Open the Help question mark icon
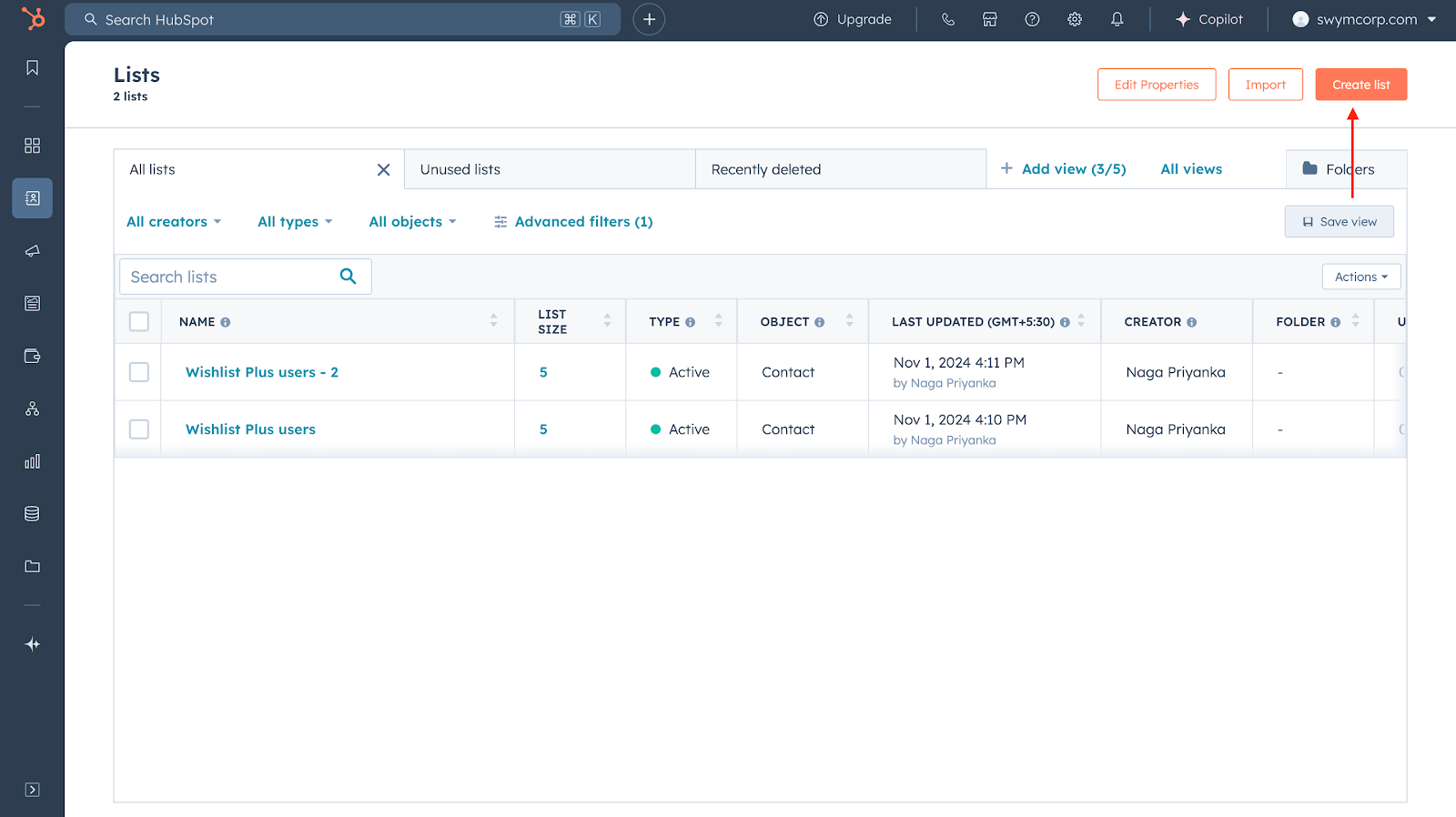This screenshot has height=817, width=1456. pos(1032,19)
